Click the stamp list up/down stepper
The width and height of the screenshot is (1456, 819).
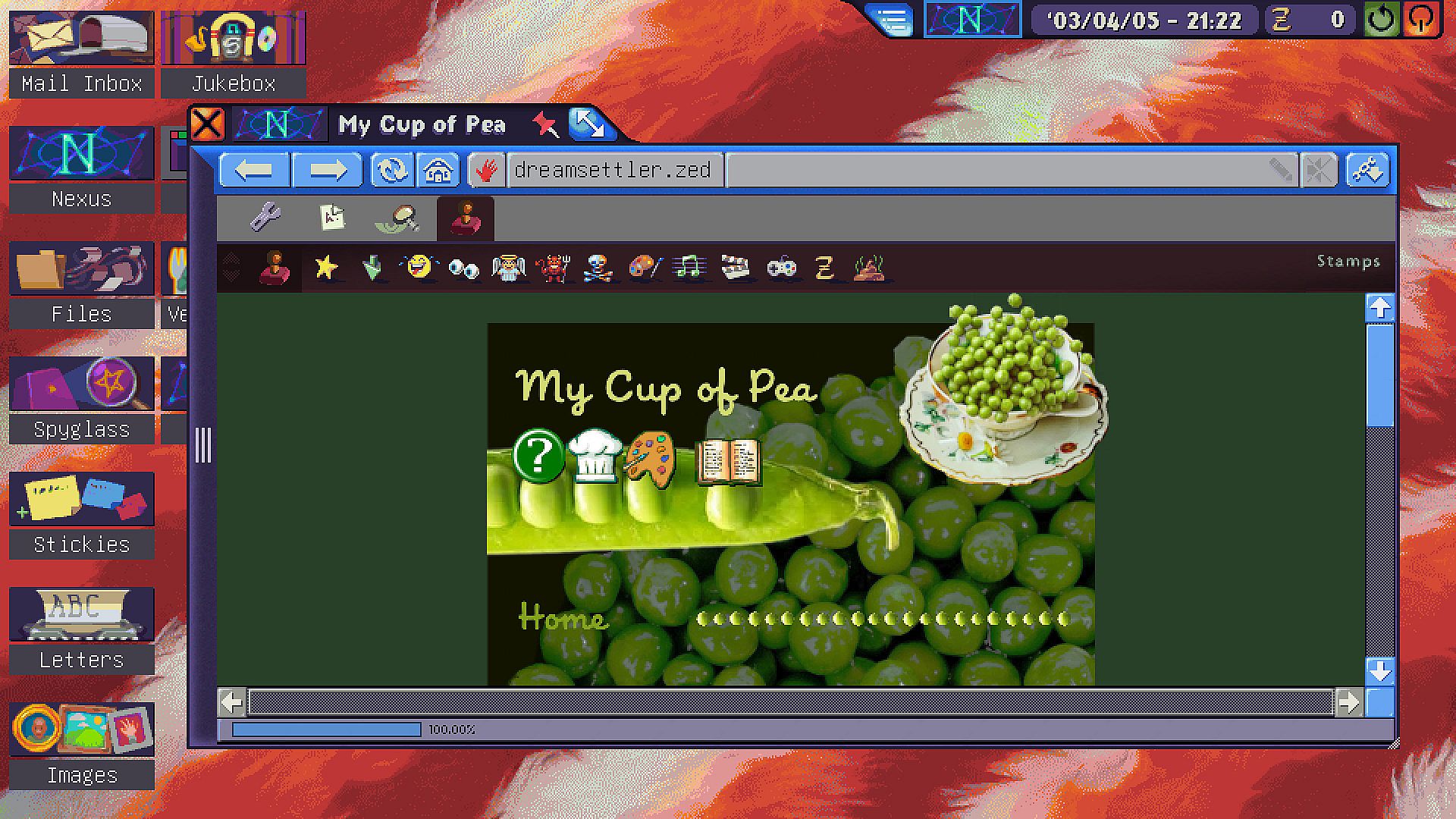coord(232,267)
